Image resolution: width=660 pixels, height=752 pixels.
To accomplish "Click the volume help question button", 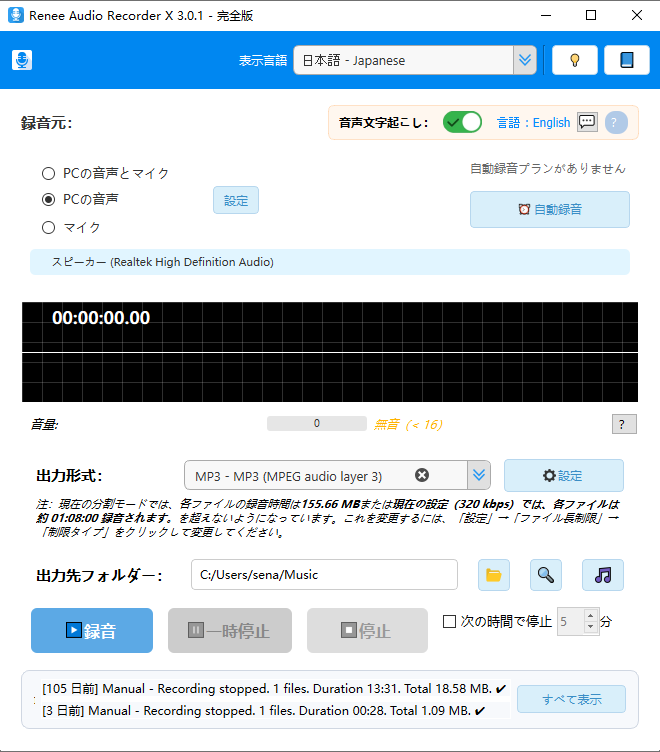I will [x=624, y=424].
